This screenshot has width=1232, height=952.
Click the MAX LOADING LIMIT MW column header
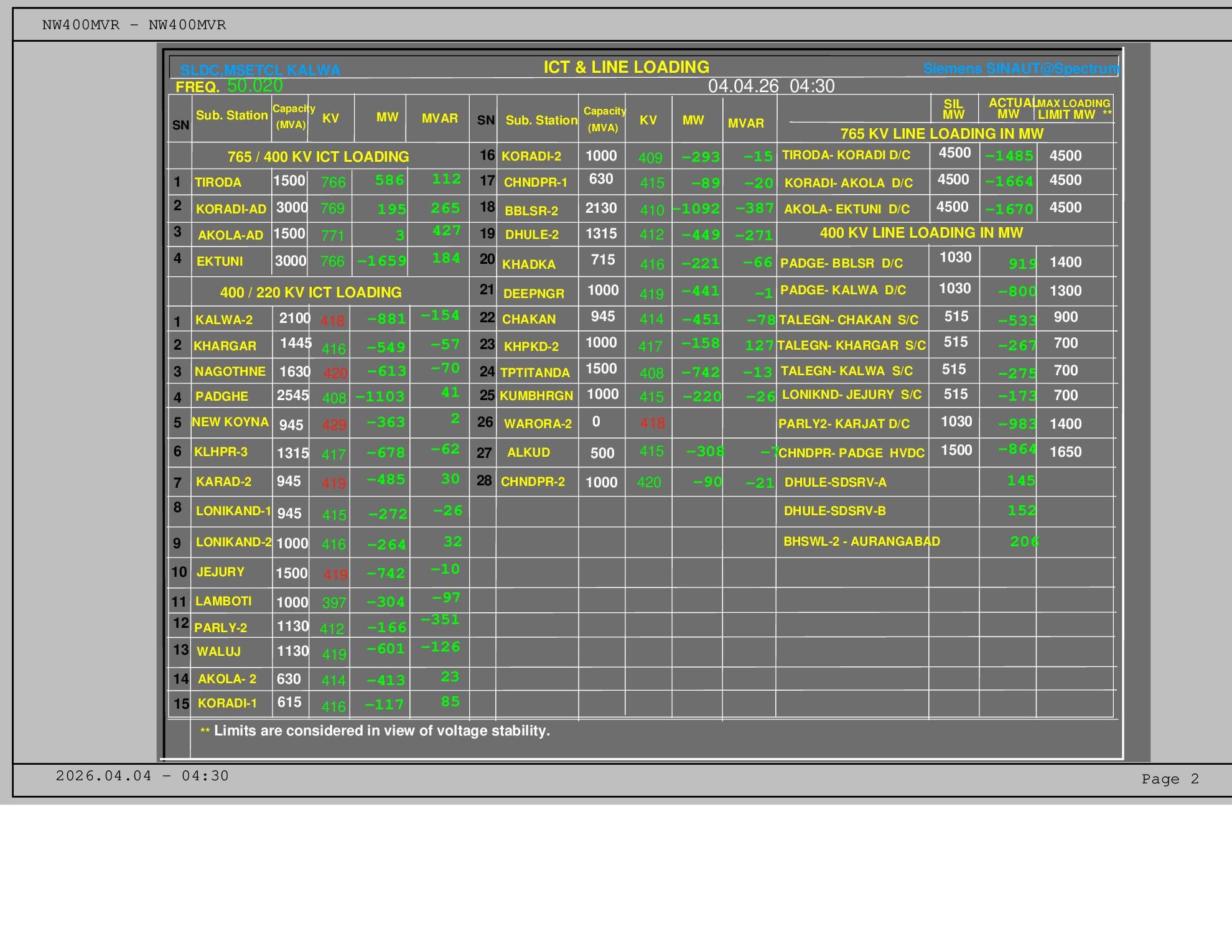[x=1073, y=109]
